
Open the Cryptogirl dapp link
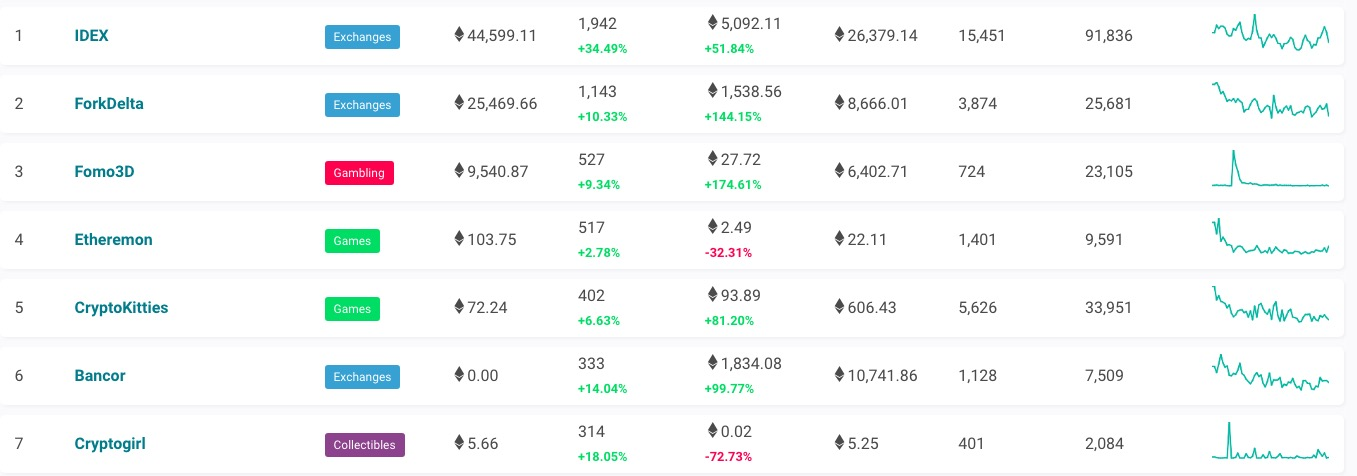(x=110, y=443)
